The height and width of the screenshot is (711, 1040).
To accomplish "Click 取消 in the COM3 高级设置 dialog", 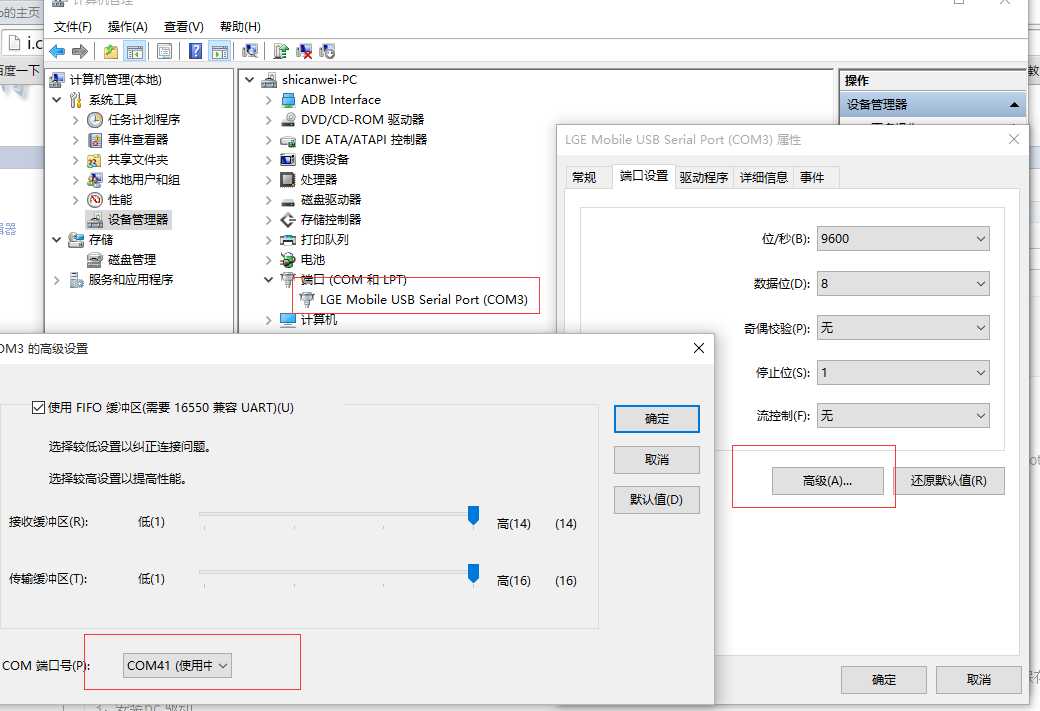I will 657,460.
